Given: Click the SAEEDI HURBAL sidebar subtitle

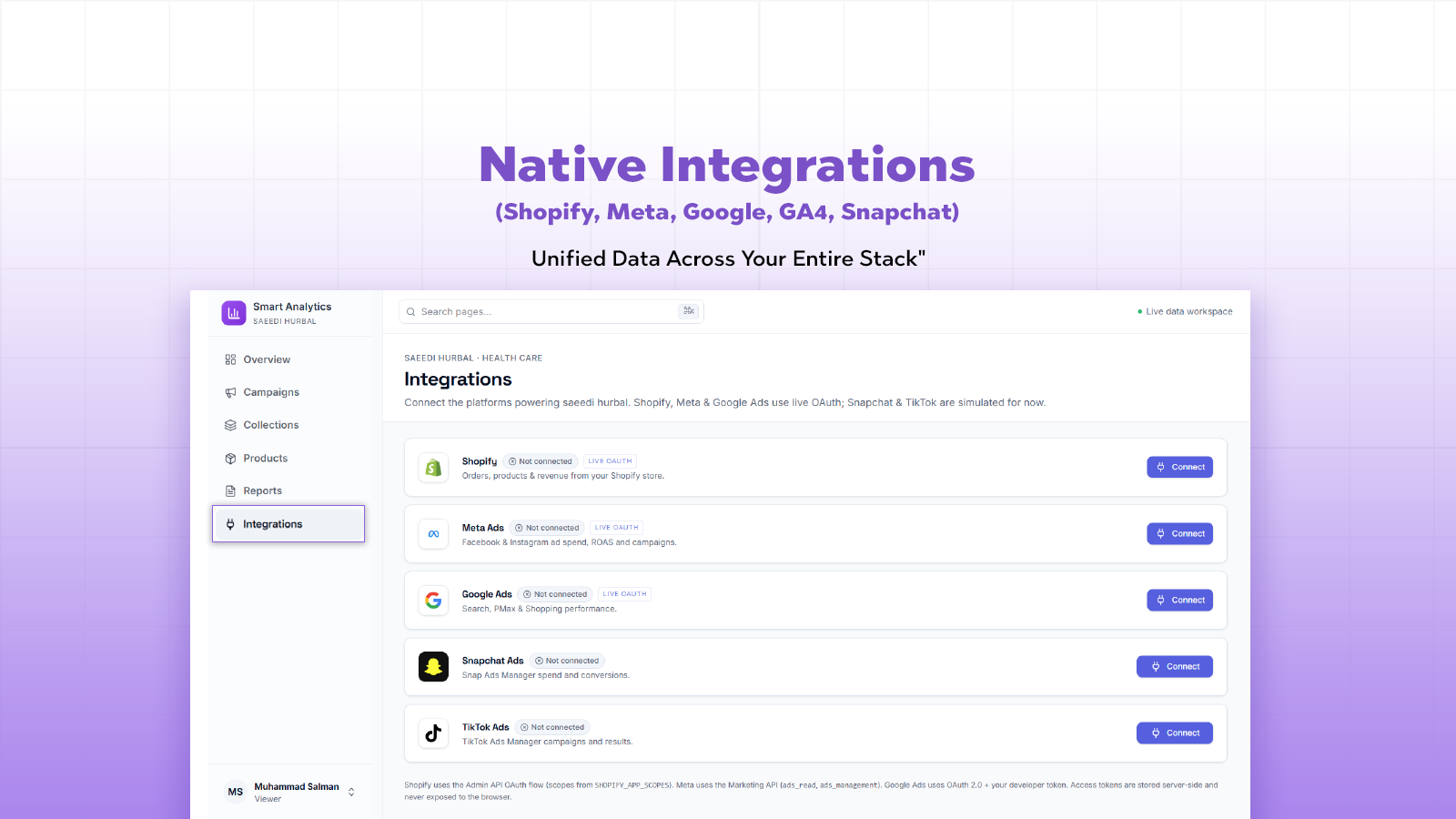Looking at the screenshot, I should pos(285,321).
